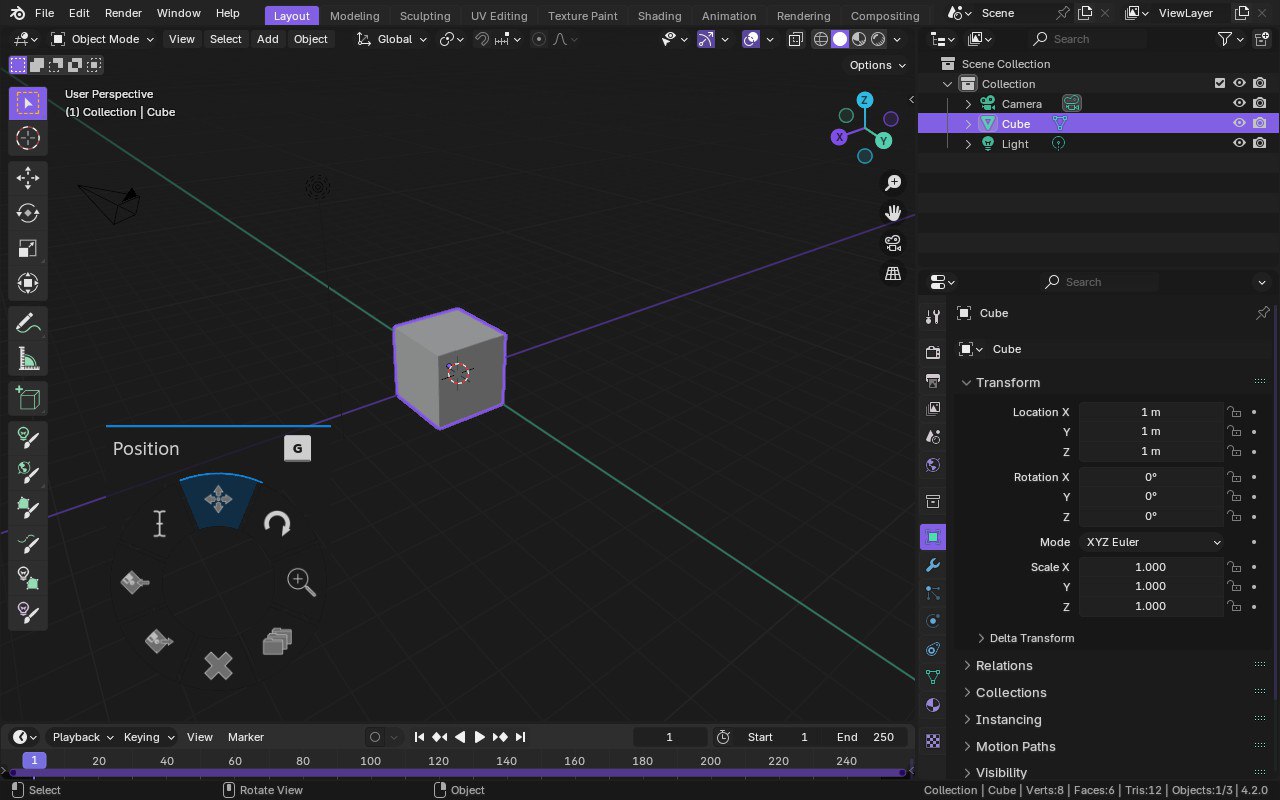Toggle X-ray mode in the viewport header

(795, 39)
